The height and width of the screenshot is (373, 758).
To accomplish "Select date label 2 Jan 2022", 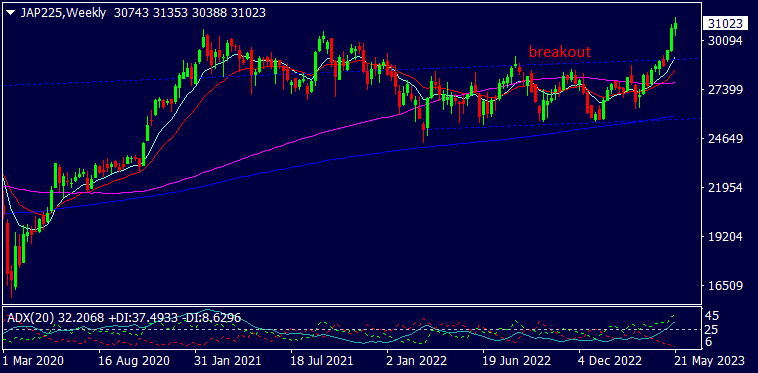I will click(416, 361).
